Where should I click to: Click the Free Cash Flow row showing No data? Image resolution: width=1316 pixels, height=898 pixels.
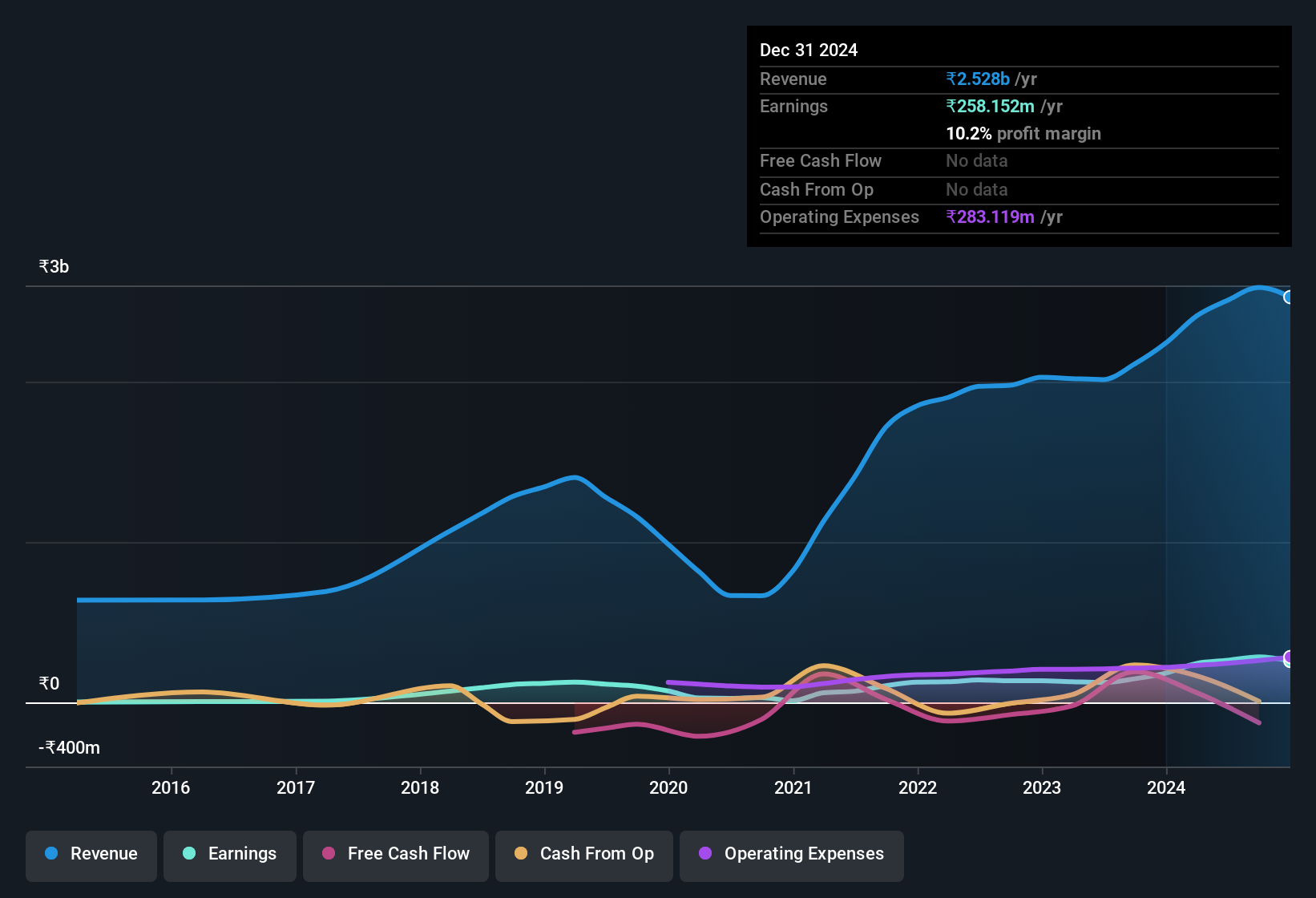(x=882, y=161)
